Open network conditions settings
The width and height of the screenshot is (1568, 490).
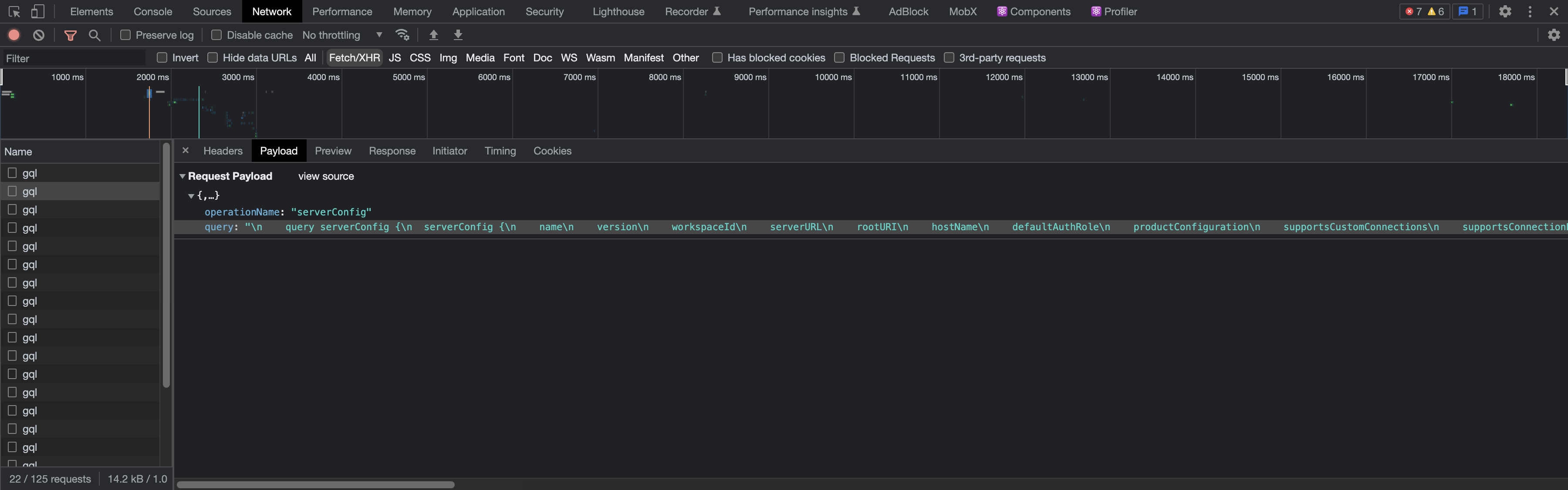(402, 35)
